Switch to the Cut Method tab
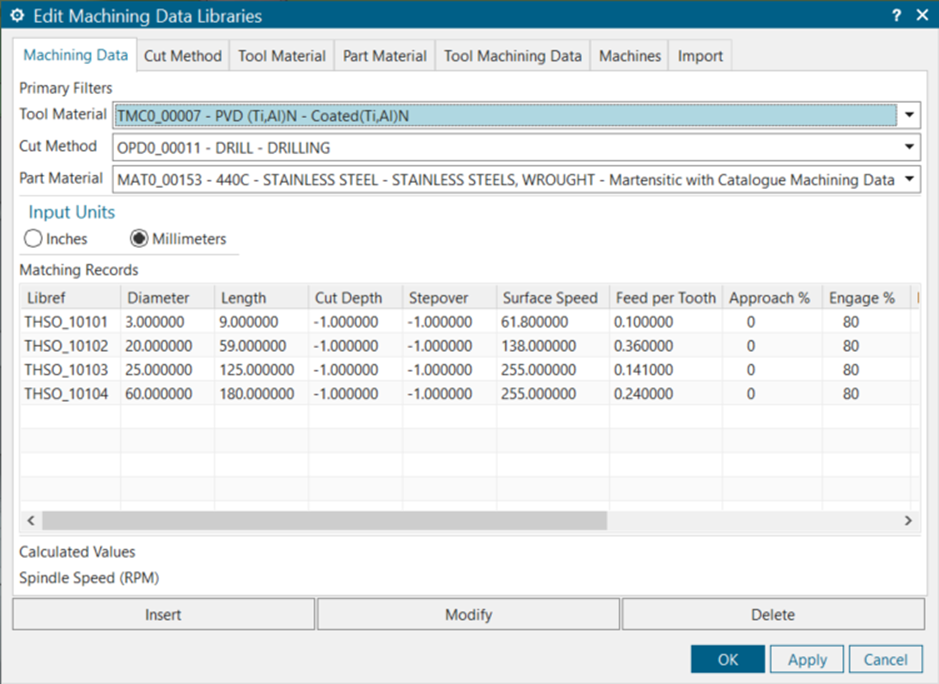939x684 pixels. [183, 56]
